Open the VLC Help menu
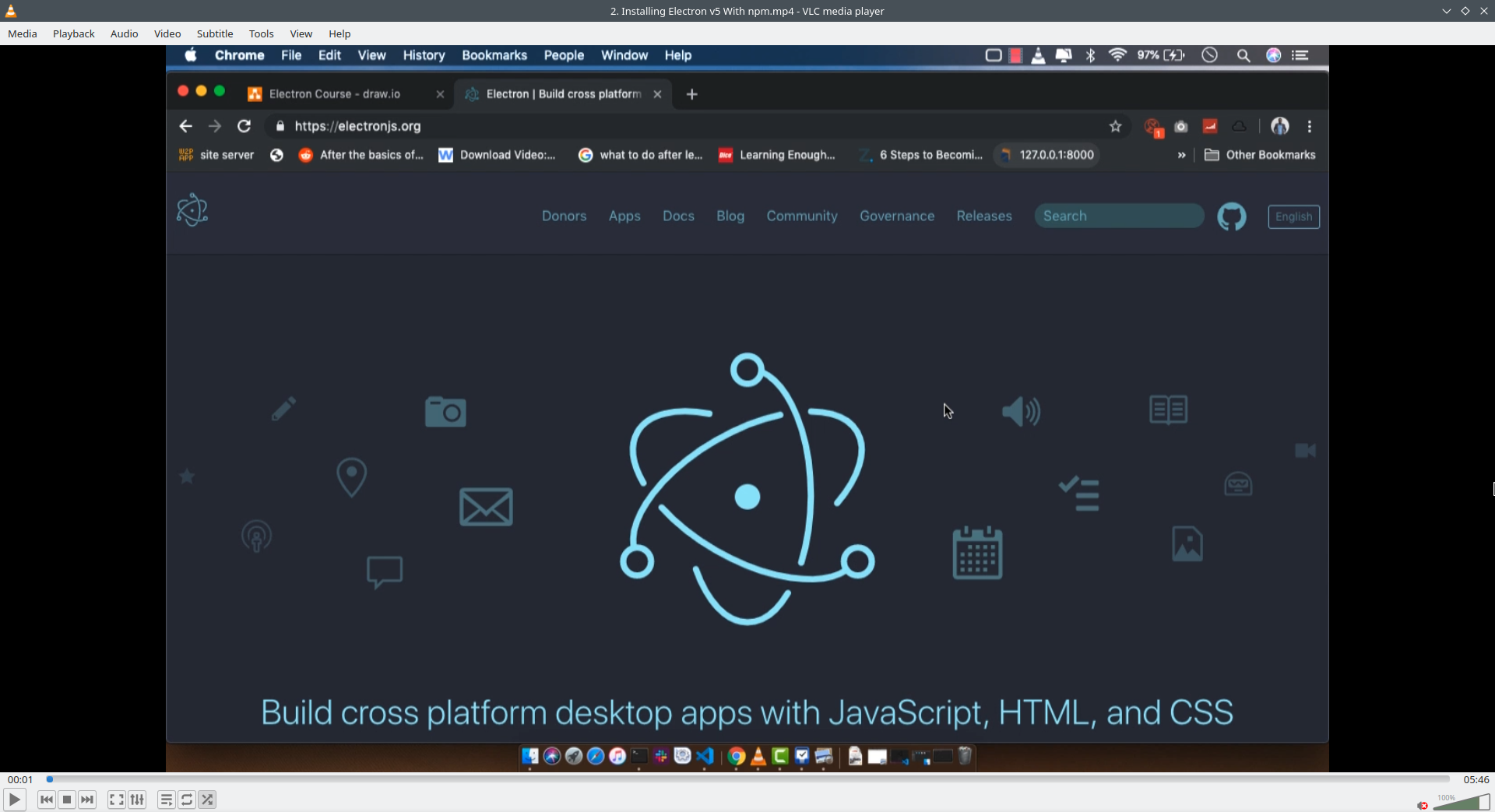 tap(339, 33)
